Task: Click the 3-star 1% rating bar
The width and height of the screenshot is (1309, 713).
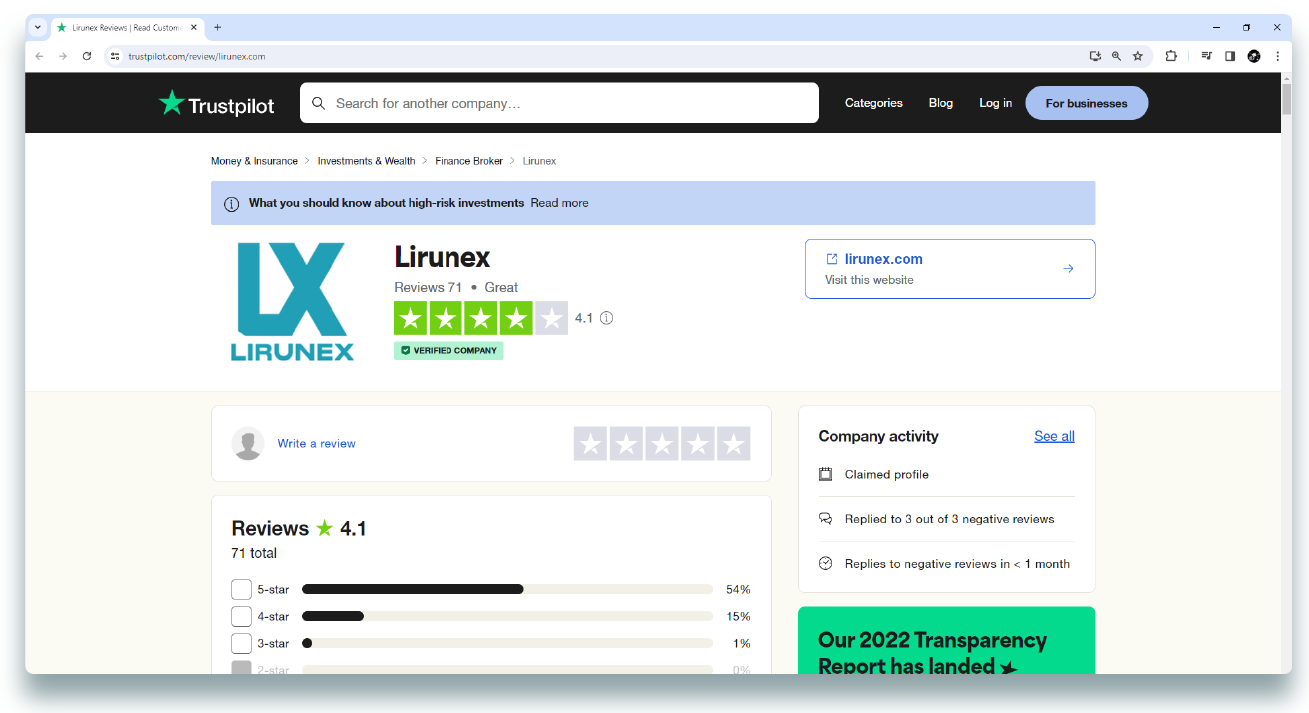Action: (507, 643)
